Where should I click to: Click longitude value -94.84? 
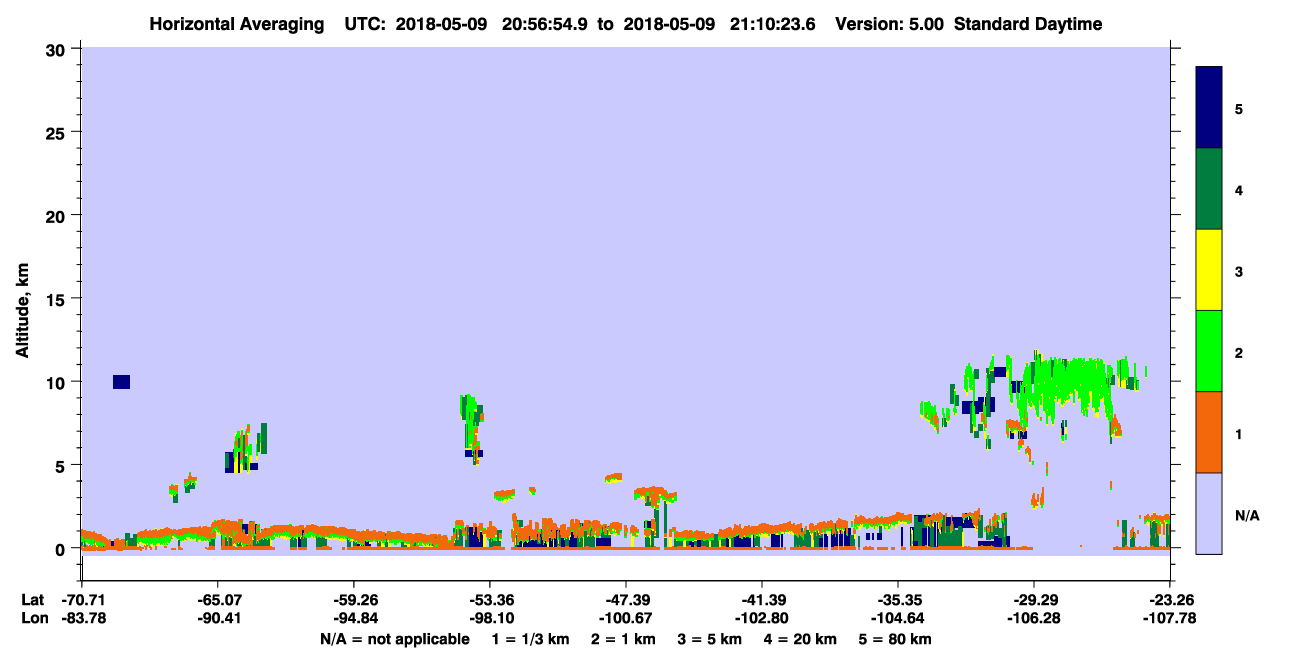pyautogui.click(x=354, y=618)
